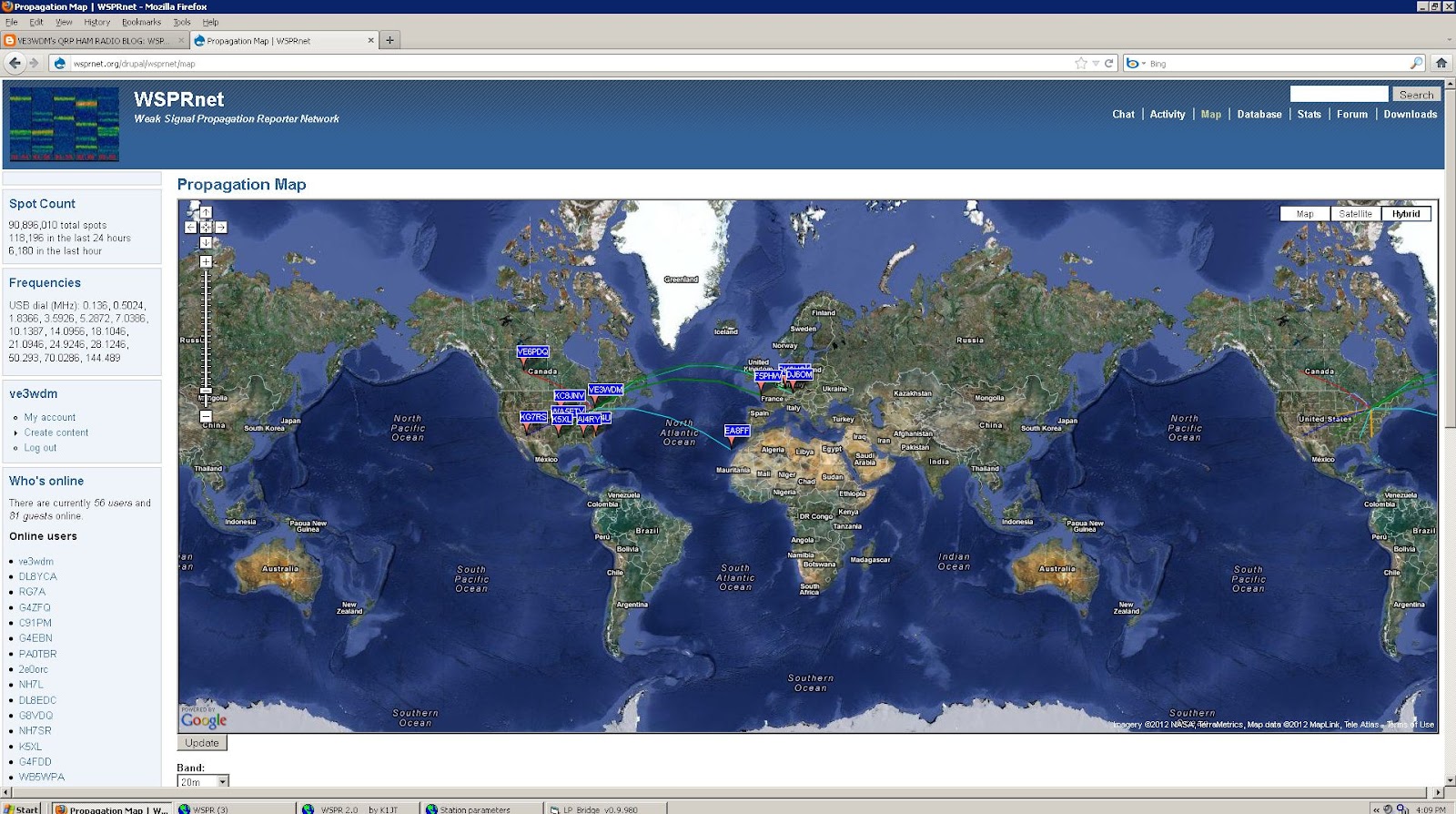Open the Database page link
Viewport: 1456px width, 814px height.
tap(1259, 115)
